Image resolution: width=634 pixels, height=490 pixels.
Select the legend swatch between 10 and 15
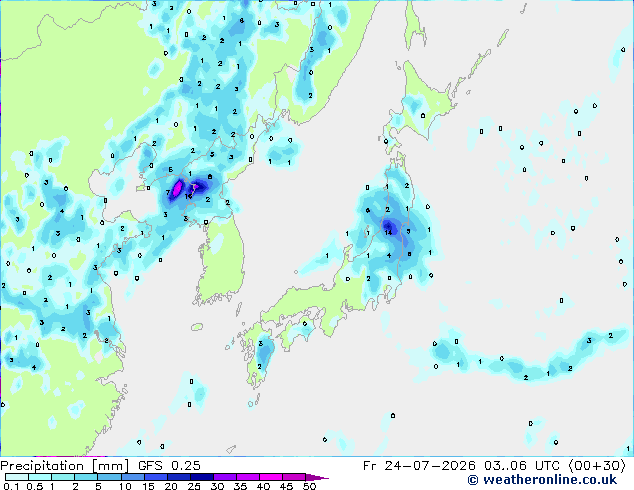133,477
